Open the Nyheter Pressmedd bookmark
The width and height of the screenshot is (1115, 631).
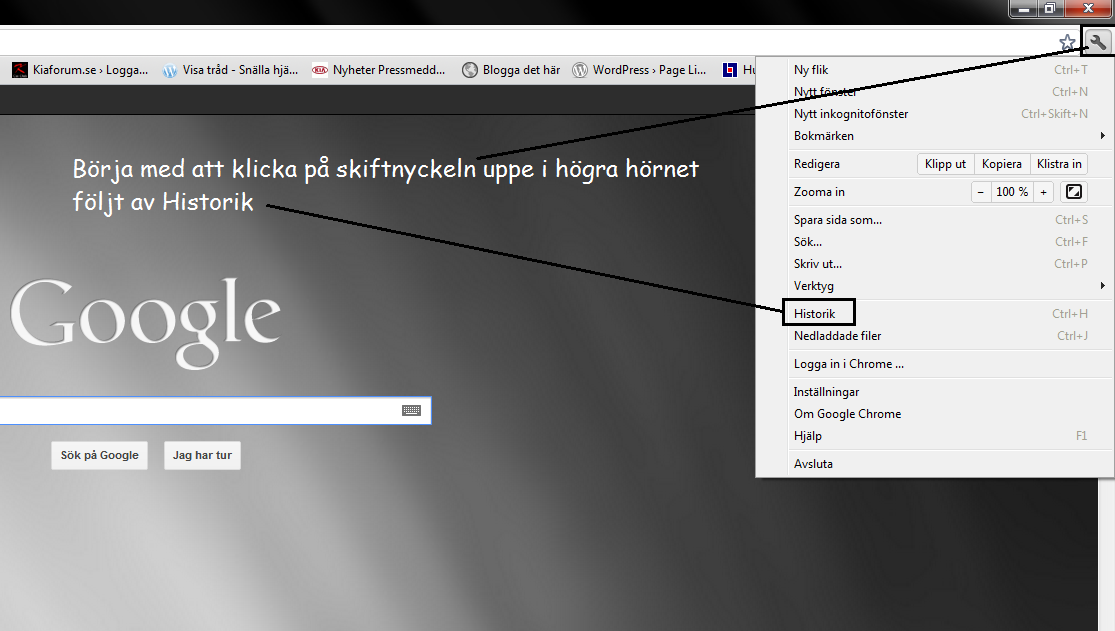click(x=380, y=70)
